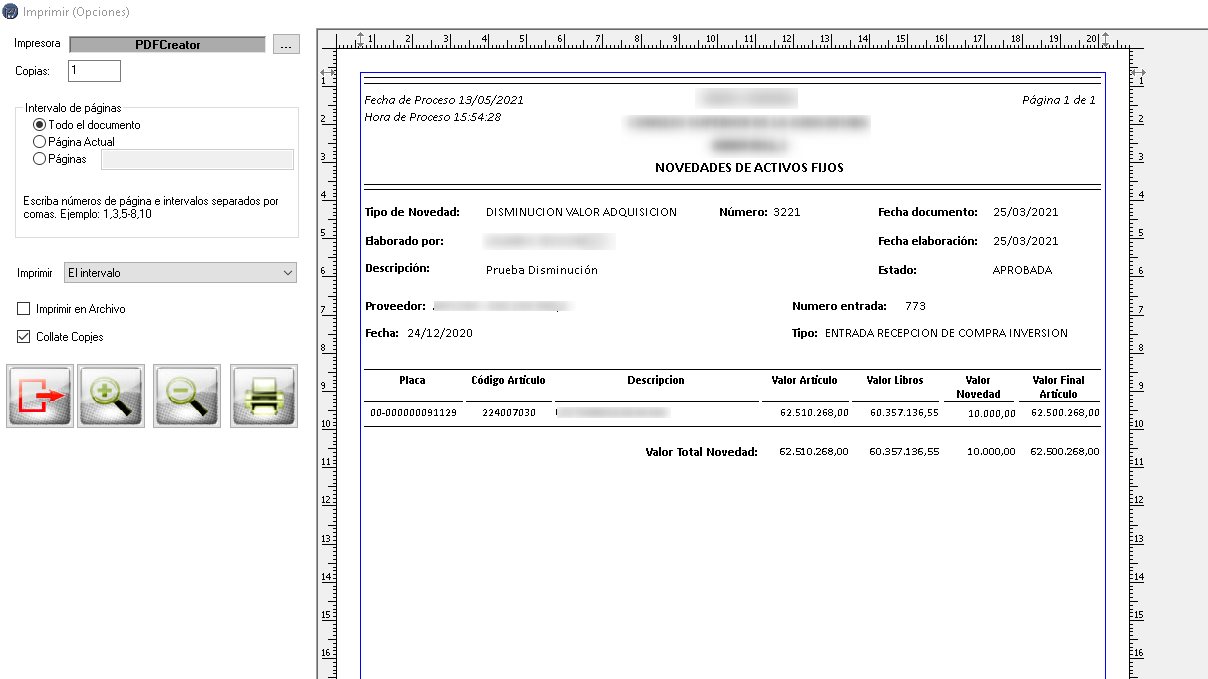Enable the 'Imprimir en Archivo' checkbox
The image size is (1208, 679).
[24, 309]
